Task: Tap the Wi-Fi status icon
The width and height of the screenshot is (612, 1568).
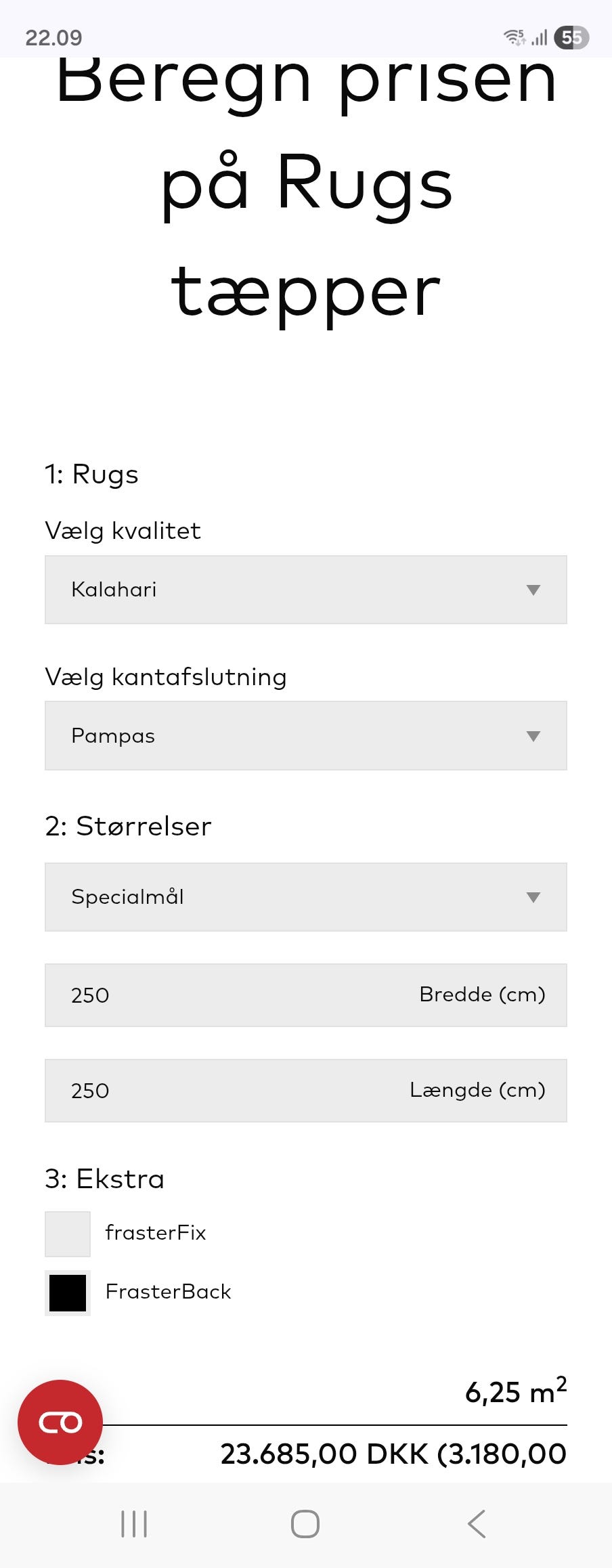Action: (514, 37)
